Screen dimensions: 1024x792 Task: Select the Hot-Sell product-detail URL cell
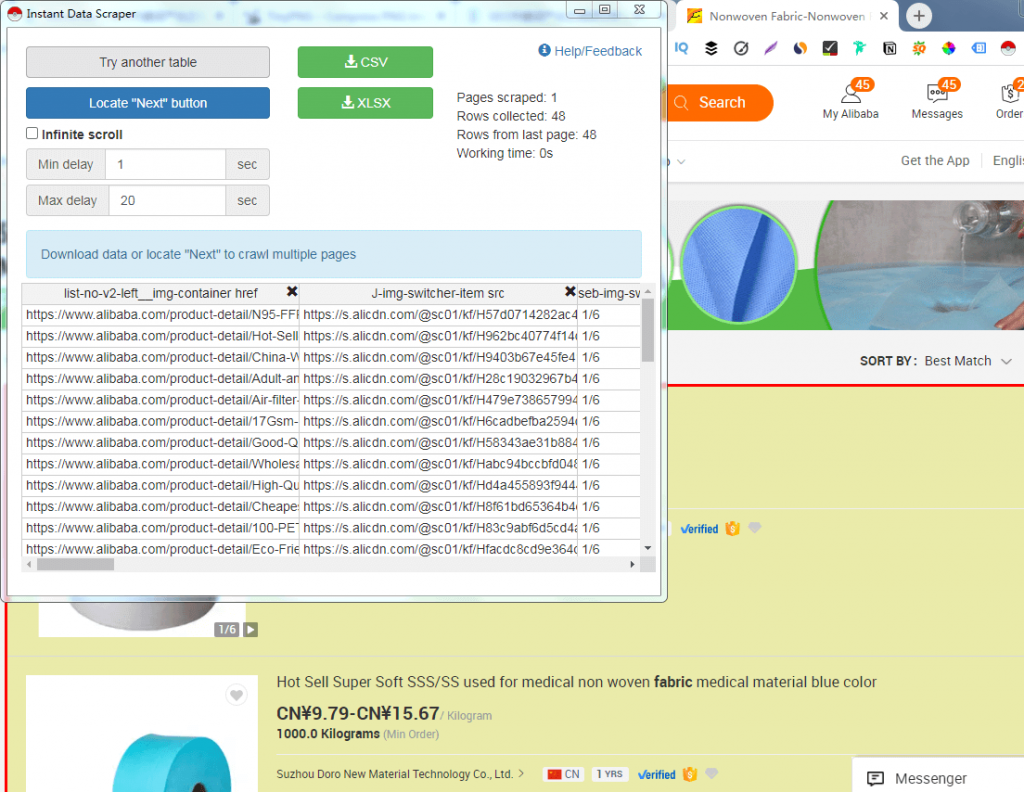click(x=161, y=336)
